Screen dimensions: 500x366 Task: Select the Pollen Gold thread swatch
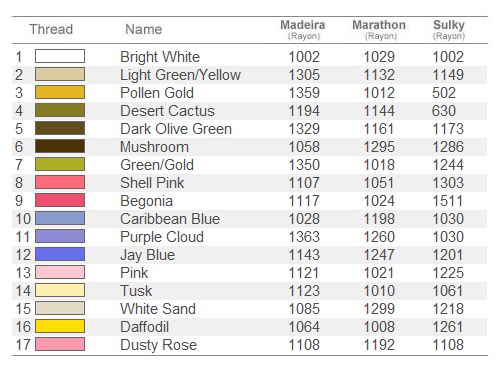point(60,92)
